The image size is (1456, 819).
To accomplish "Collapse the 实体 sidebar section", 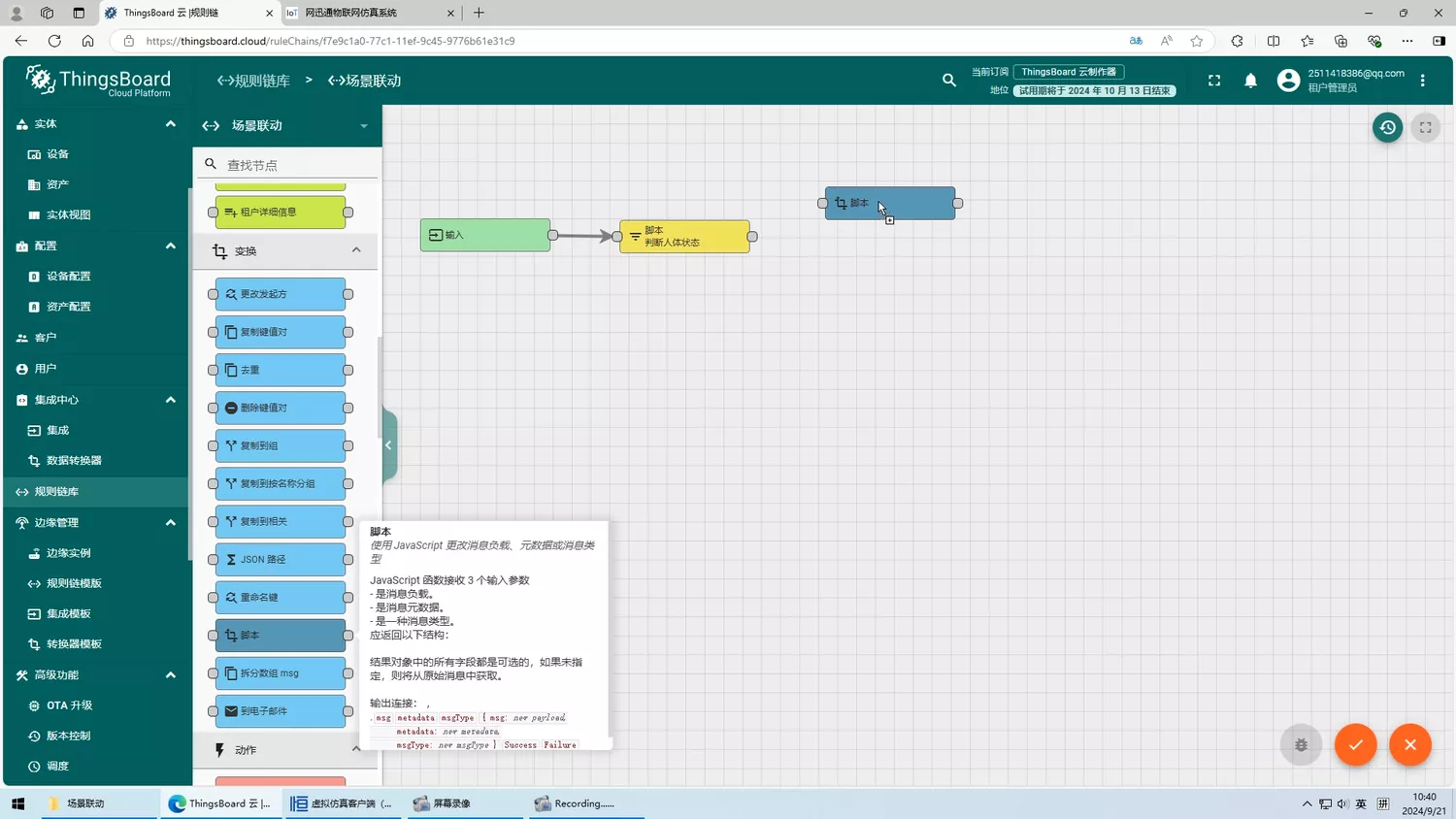I will [x=171, y=124].
